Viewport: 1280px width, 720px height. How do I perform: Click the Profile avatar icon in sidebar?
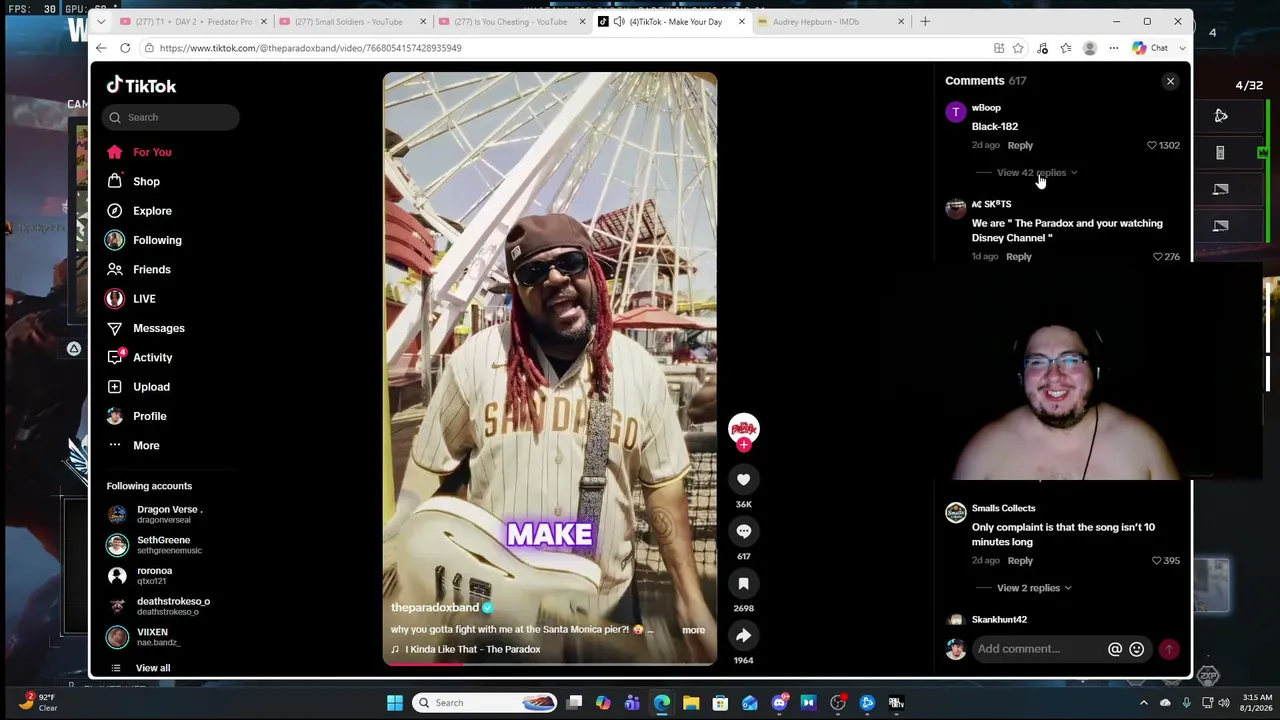coord(115,416)
